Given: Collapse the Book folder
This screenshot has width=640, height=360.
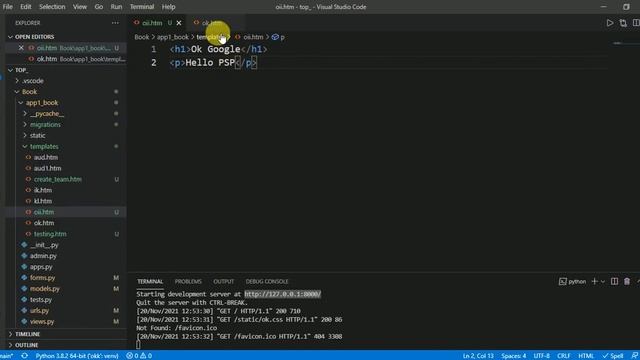Looking at the screenshot, I should pyautogui.click(x=29, y=92).
